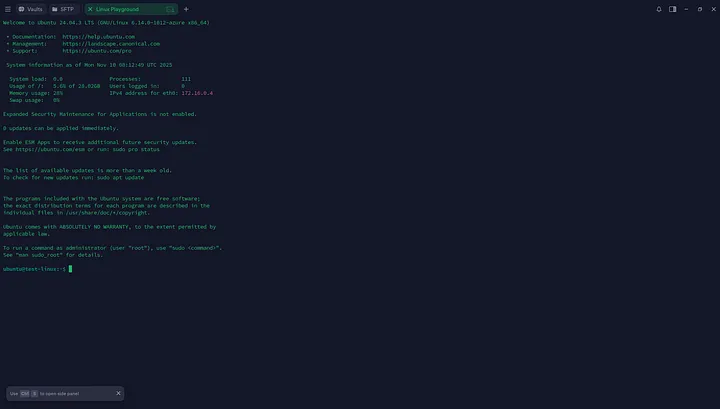
Task: Minimize the Termius window
Action: (x=686, y=8)
